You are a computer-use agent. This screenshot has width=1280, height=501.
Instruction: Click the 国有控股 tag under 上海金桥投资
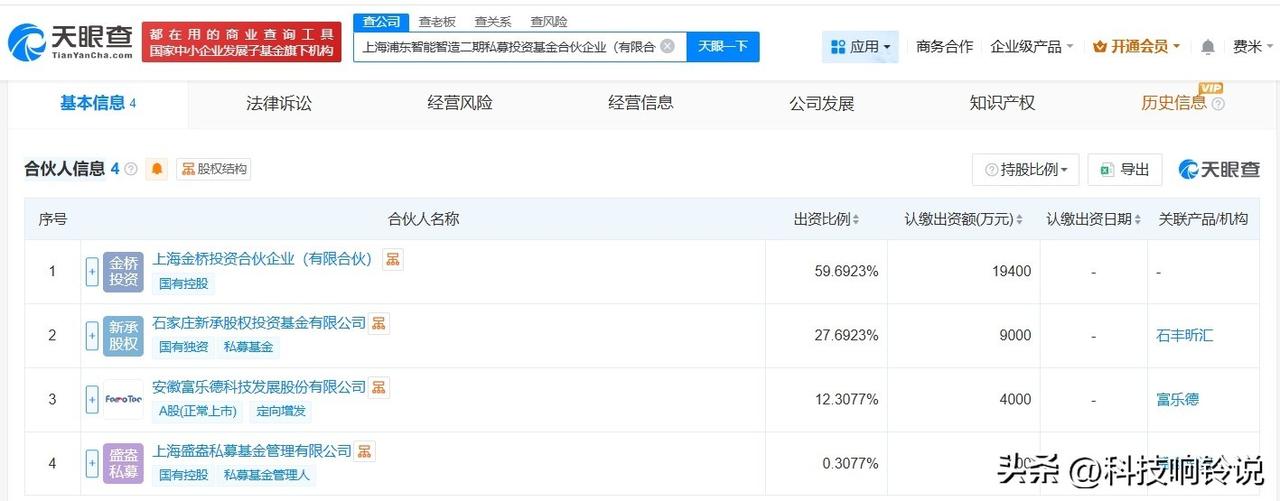tap(183, 283)
